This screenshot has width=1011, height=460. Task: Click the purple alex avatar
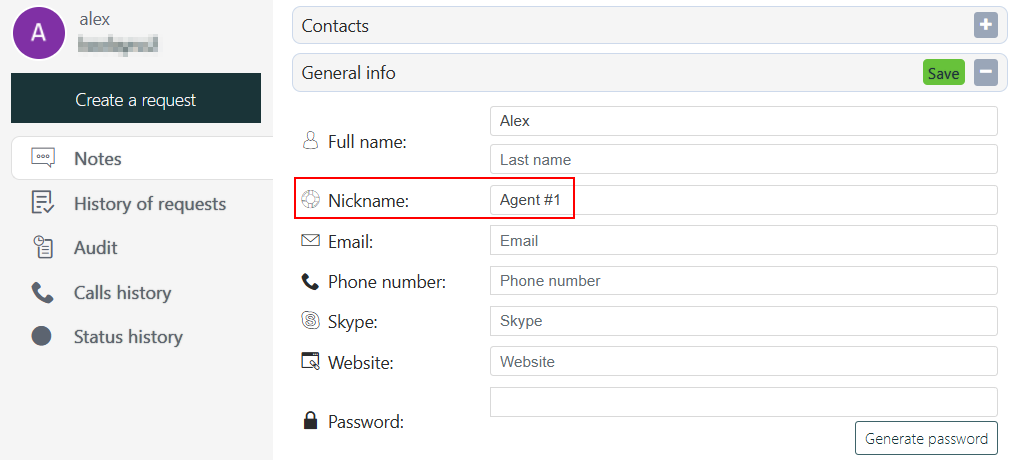point(38,32)
